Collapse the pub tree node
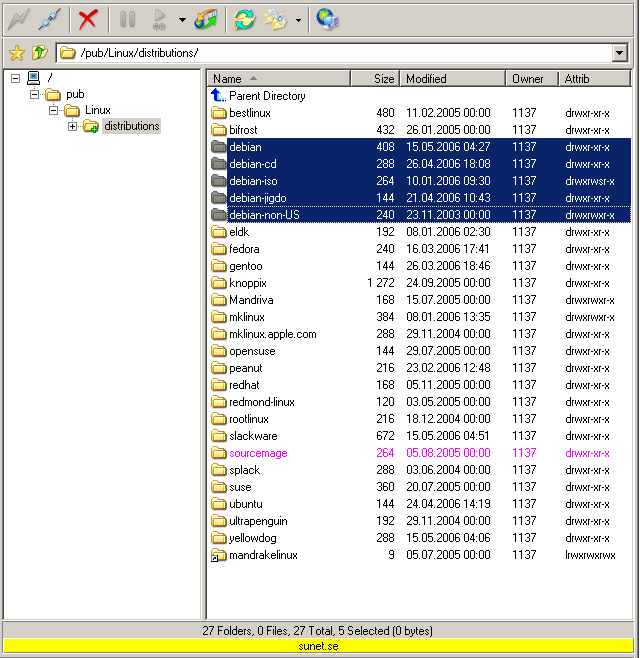The width and height of the screenshot is (640, 658). point(35,94)
